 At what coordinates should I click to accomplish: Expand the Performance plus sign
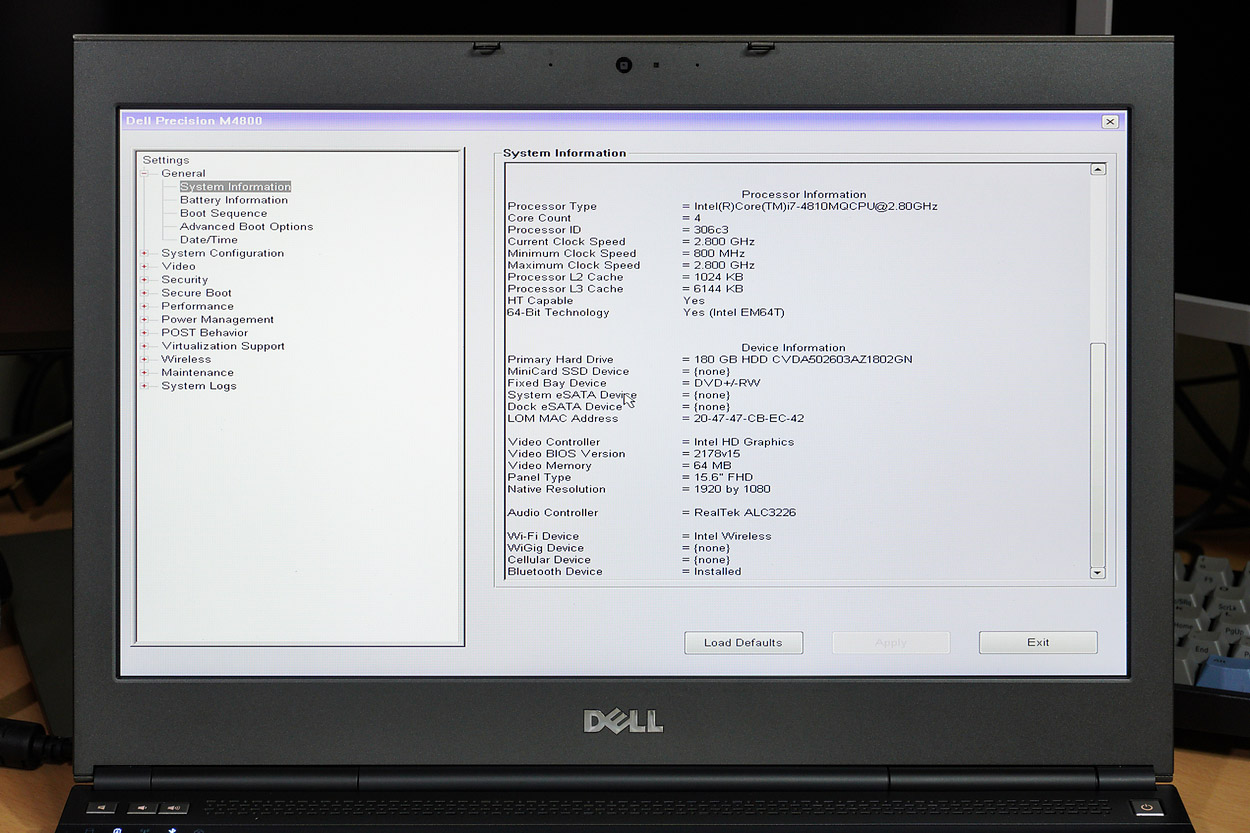pyautogui.click(x=145, y=306)
